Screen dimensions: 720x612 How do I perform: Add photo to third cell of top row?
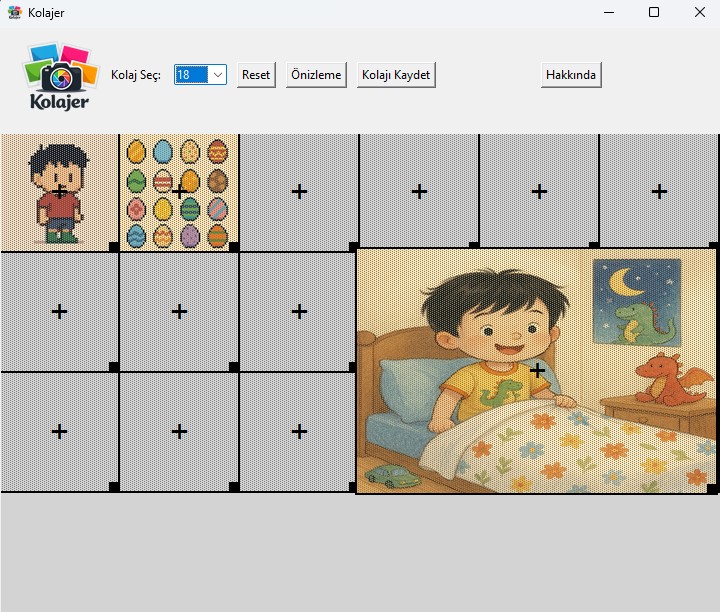pos(299,192)
